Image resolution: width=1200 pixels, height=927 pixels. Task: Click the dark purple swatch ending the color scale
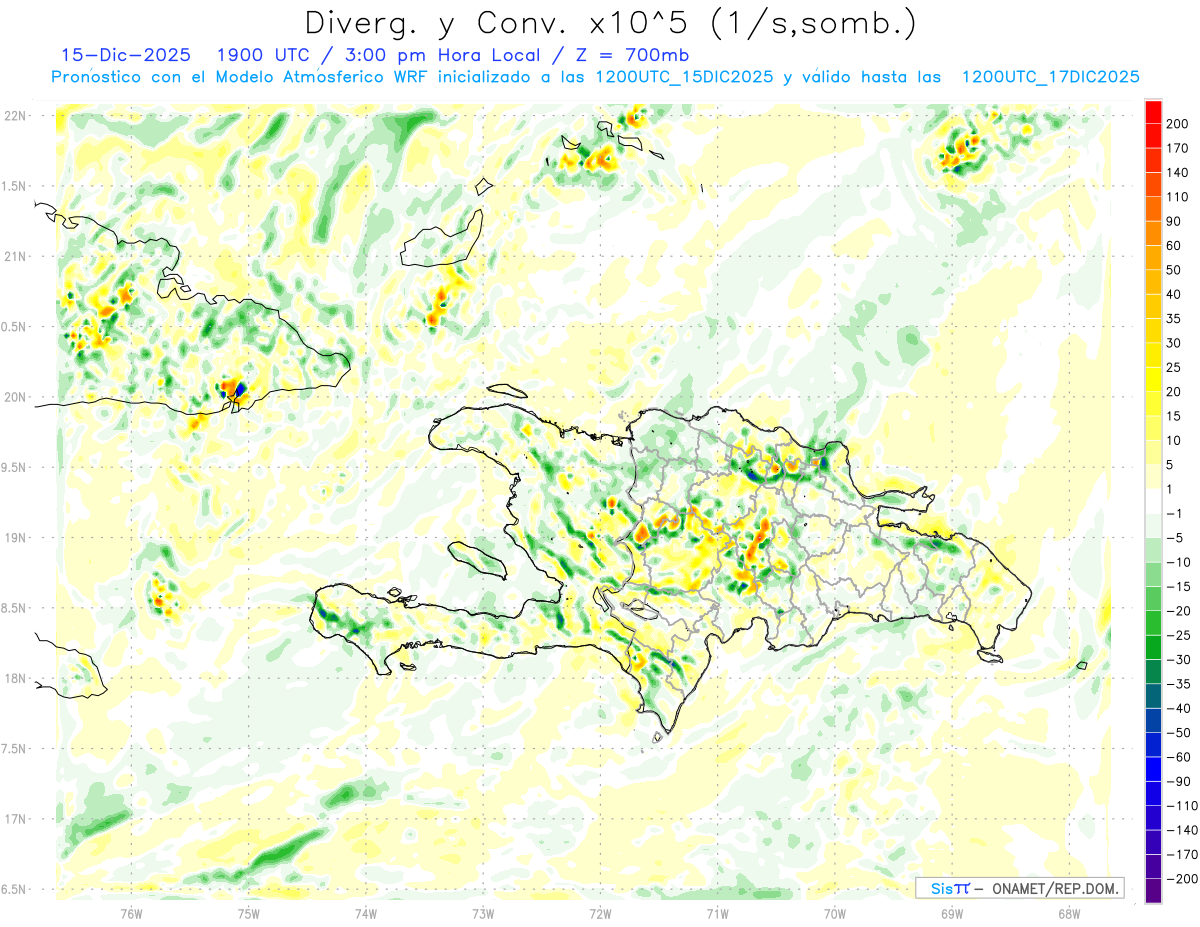[x=1153, y=891]
